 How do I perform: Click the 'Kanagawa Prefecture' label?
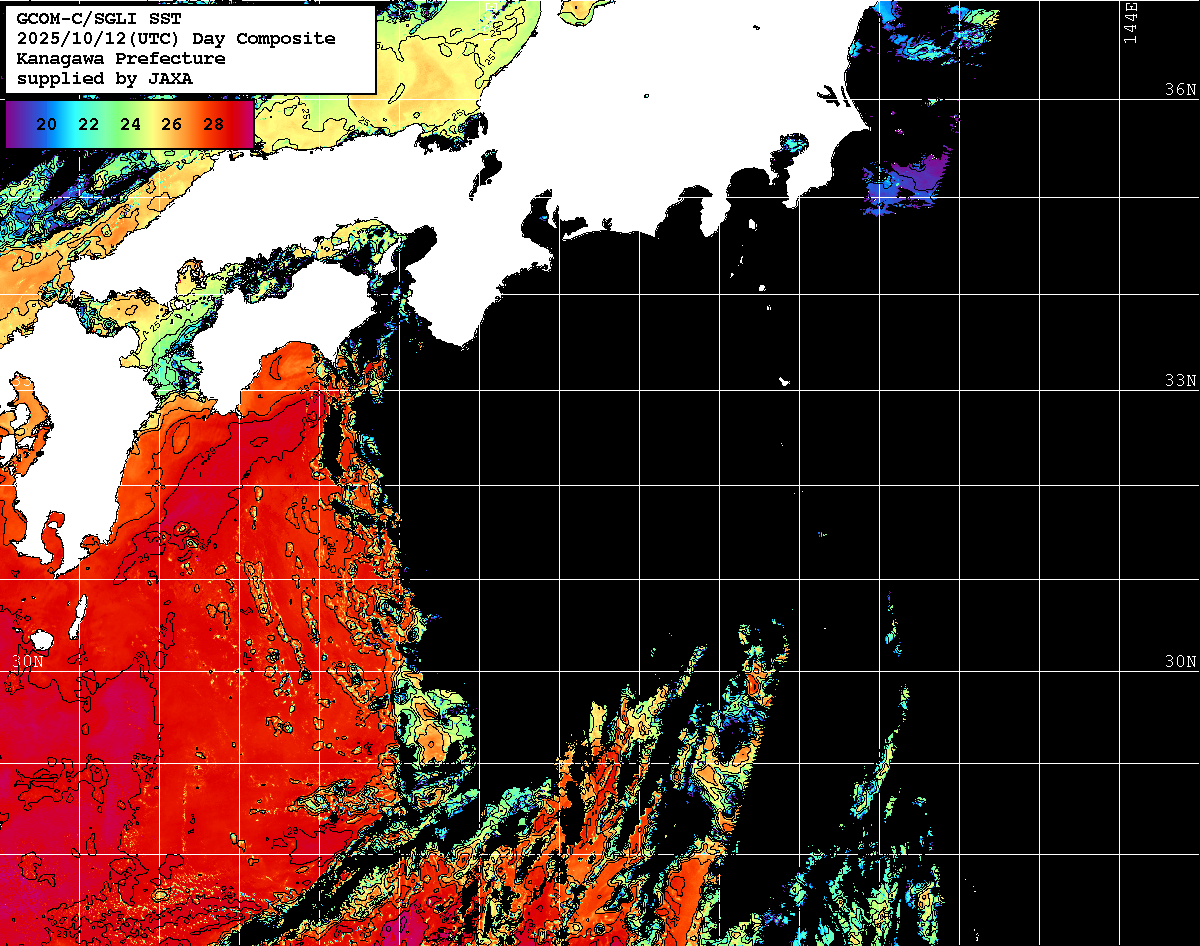point(120,58)
